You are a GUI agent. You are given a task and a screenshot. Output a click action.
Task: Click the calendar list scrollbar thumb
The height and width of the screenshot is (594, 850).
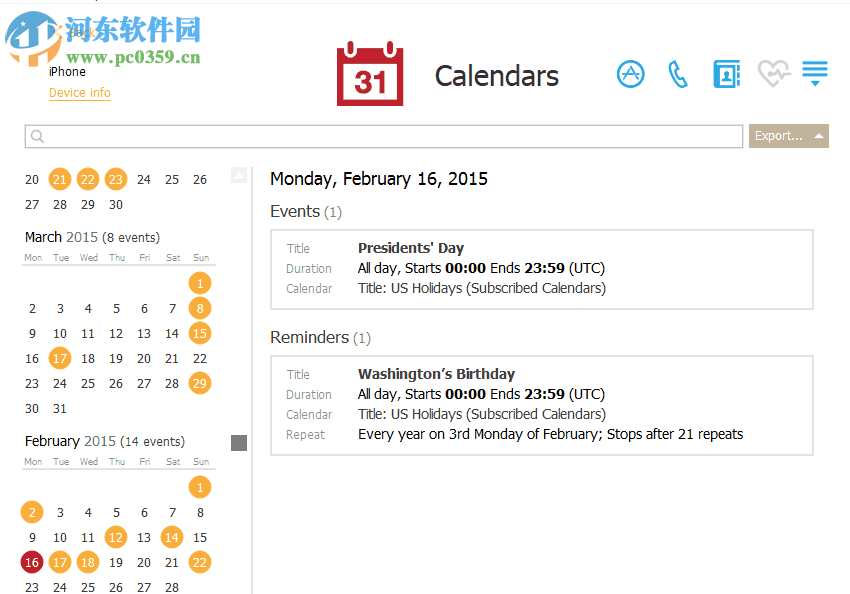click(239, 443)
